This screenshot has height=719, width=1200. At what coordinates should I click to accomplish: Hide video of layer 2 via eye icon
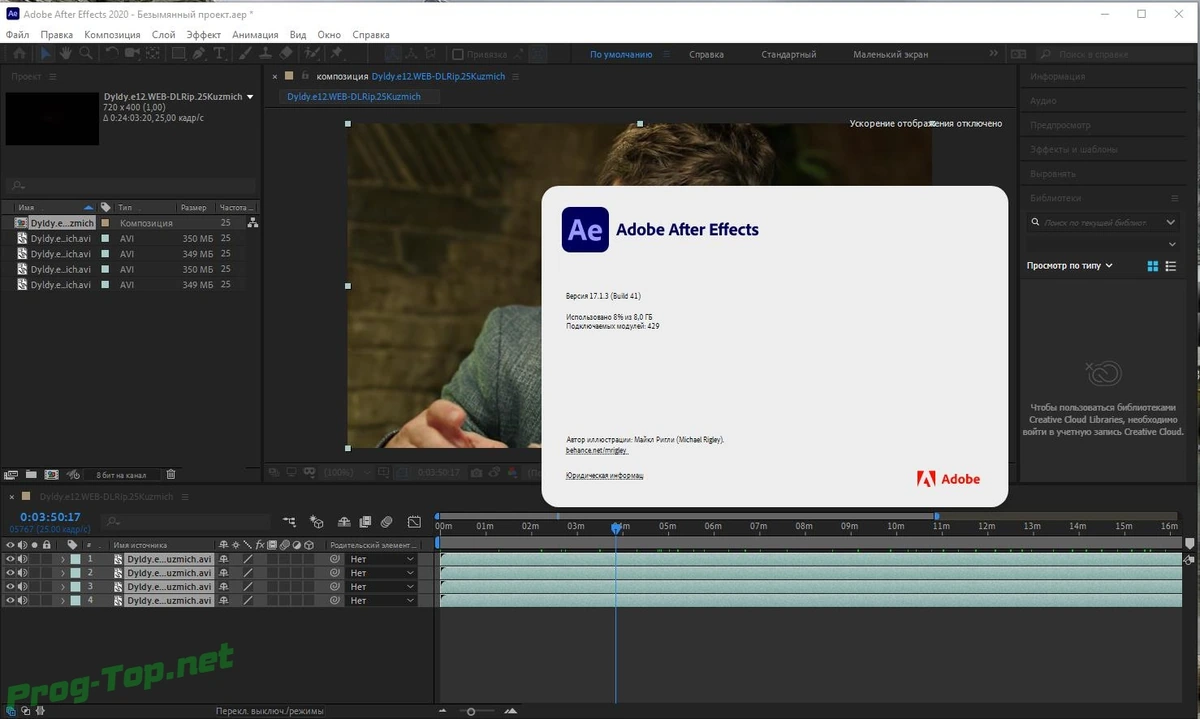[10, 573]
